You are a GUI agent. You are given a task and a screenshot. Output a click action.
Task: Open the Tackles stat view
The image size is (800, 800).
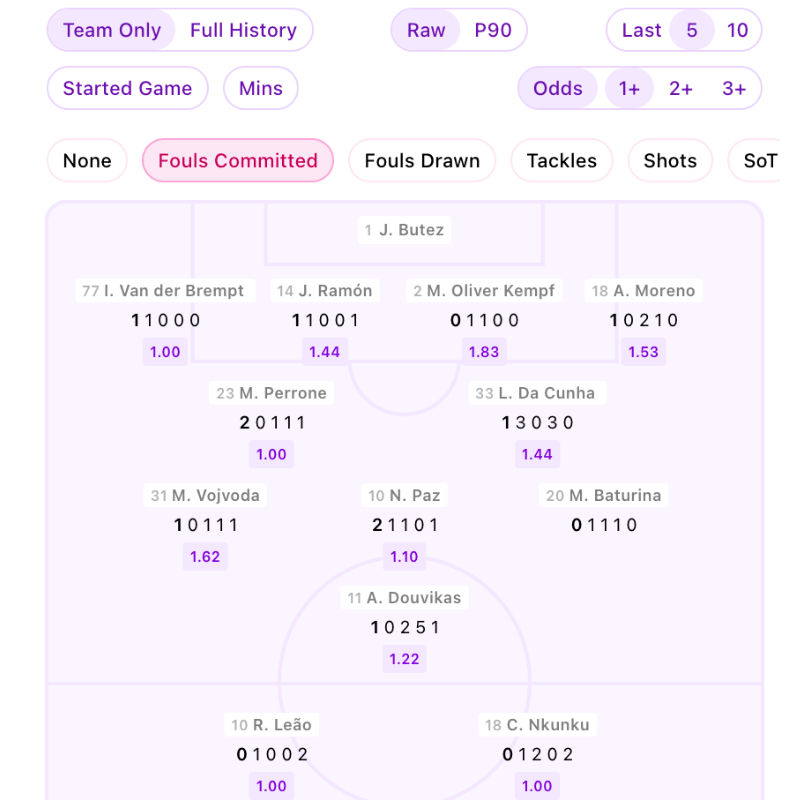coord(561,160)
